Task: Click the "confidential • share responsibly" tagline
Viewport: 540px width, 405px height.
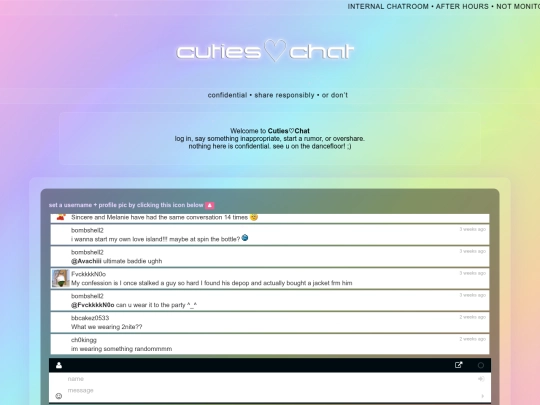Action: 278,95
